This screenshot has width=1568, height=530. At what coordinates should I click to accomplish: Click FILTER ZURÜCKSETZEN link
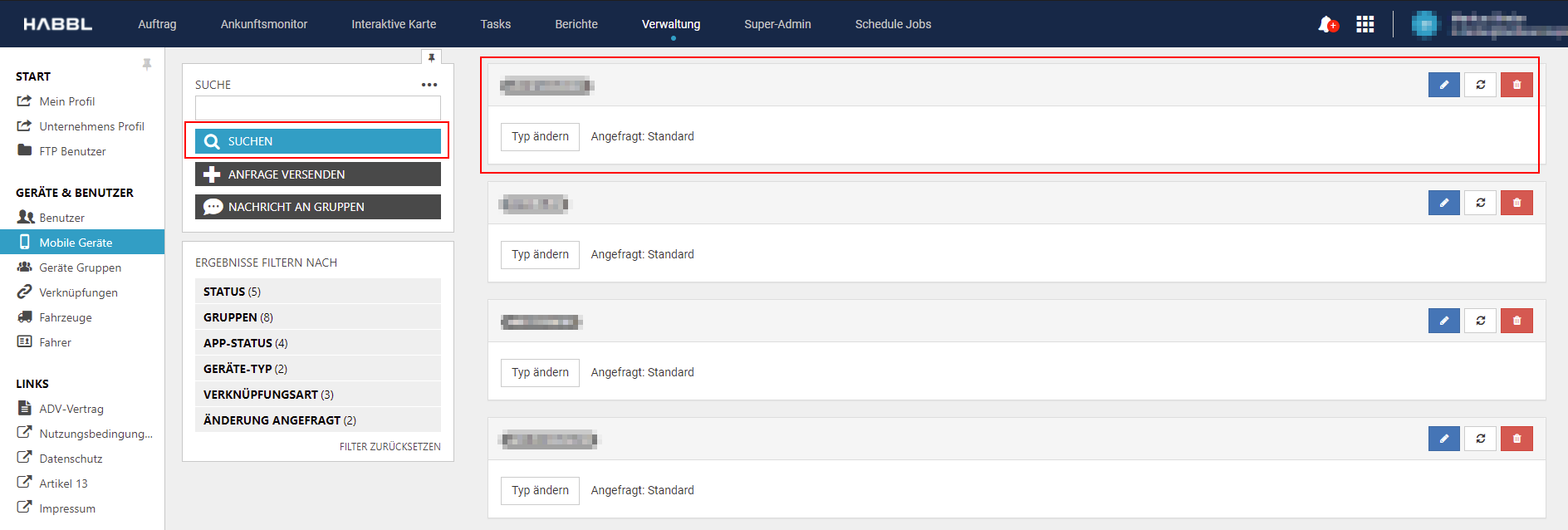point(390,447)
